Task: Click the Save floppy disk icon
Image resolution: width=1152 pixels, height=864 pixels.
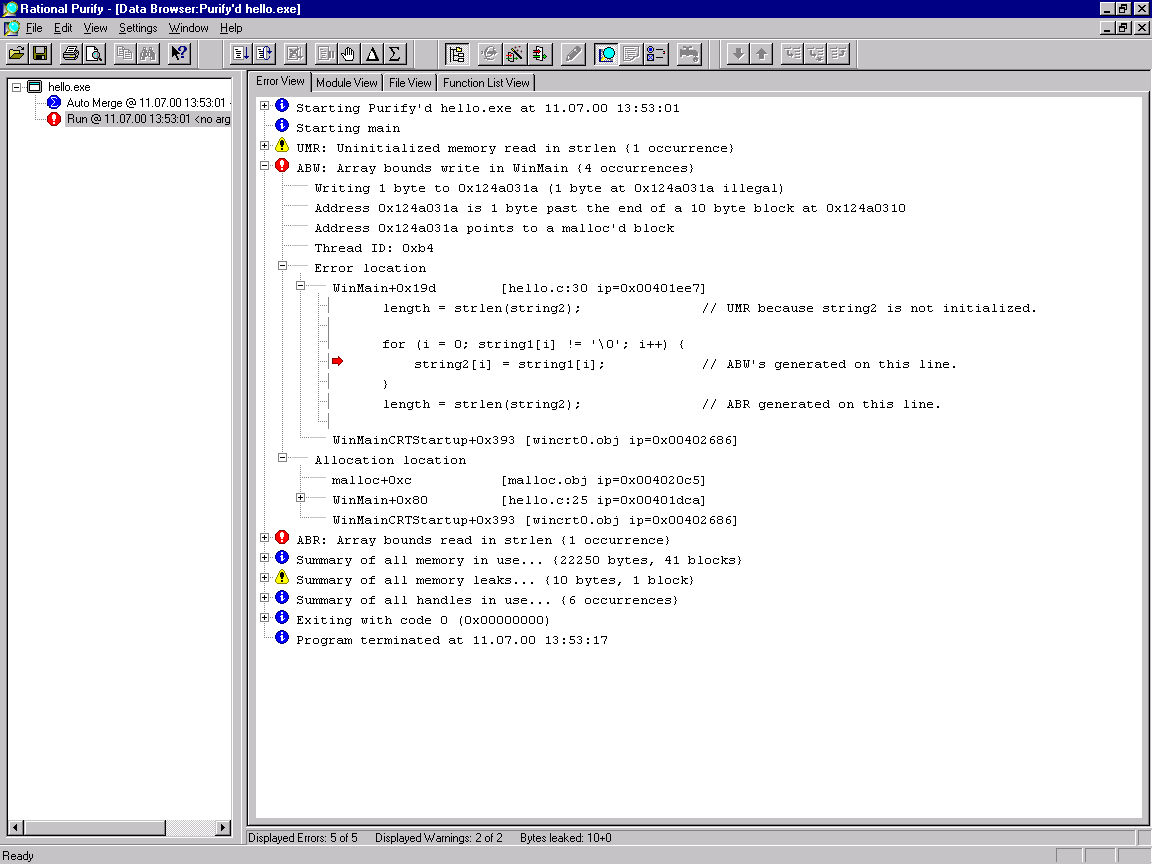Action: coord(40,54)
